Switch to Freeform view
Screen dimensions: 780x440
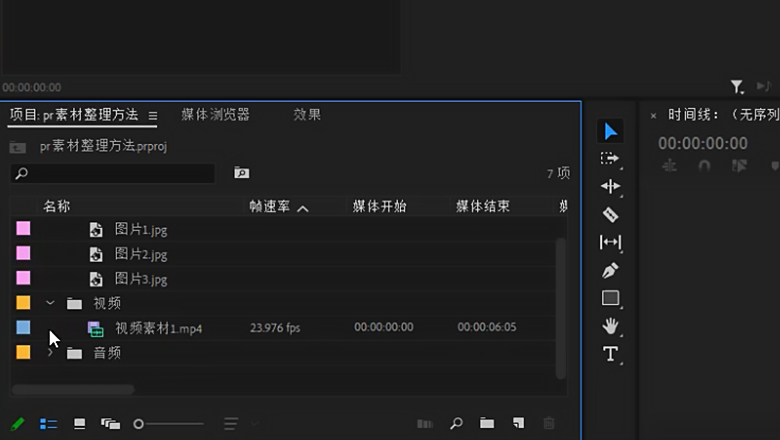[110, 424]
